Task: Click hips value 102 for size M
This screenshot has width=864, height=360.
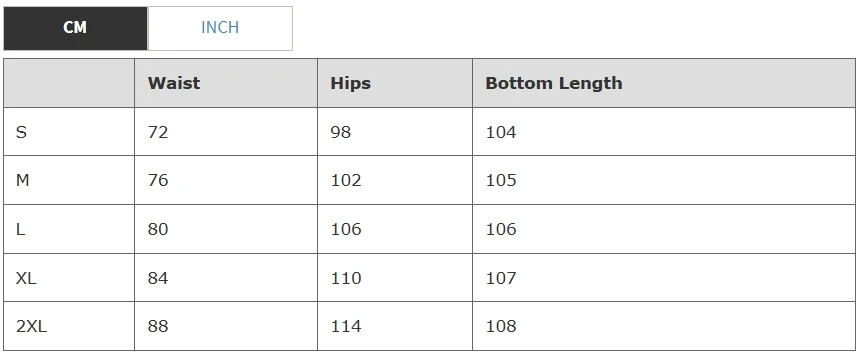Action: [x=346, y=181]
